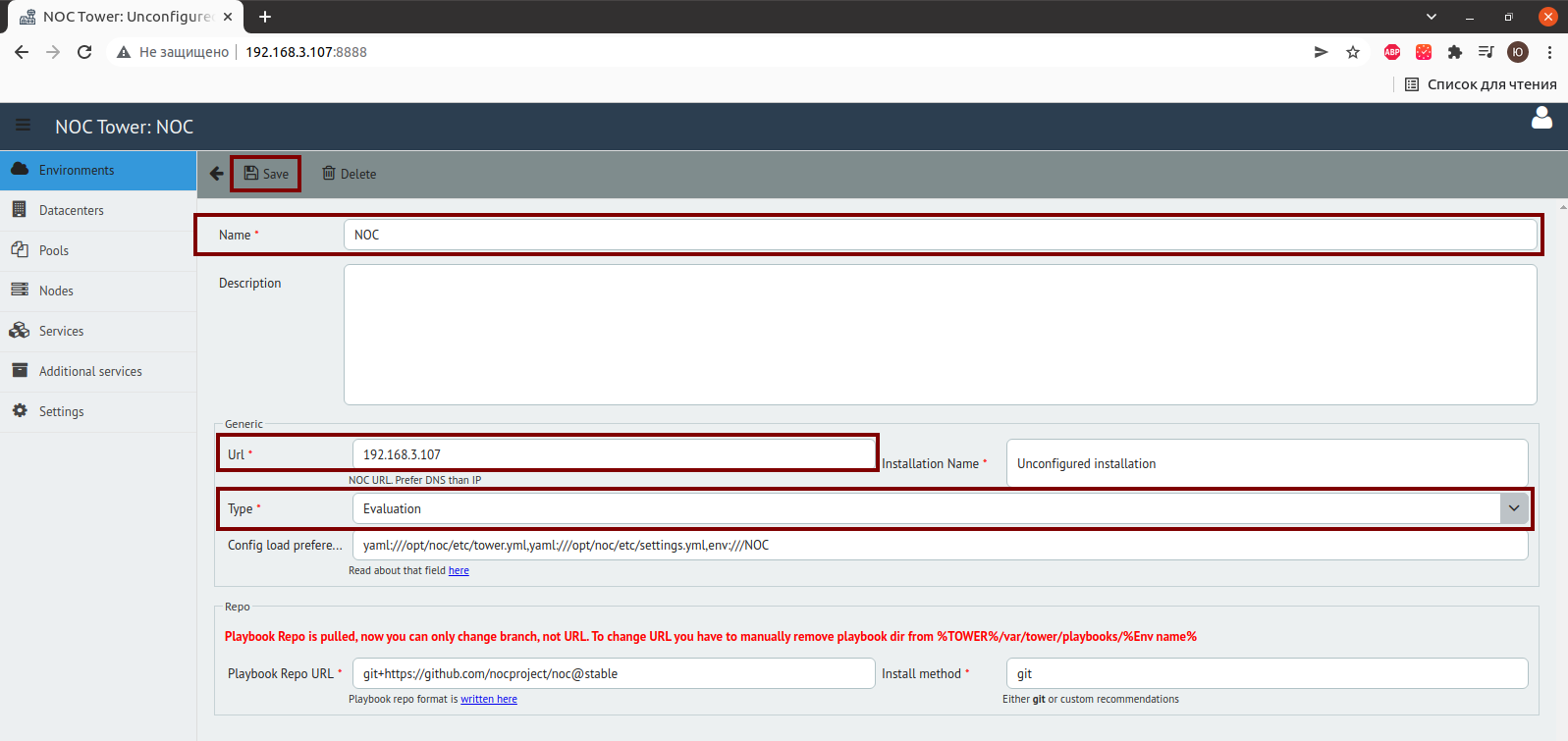Open the tab search chevron
Viewport: 1568px width, 741px height.
[1432, 17]
